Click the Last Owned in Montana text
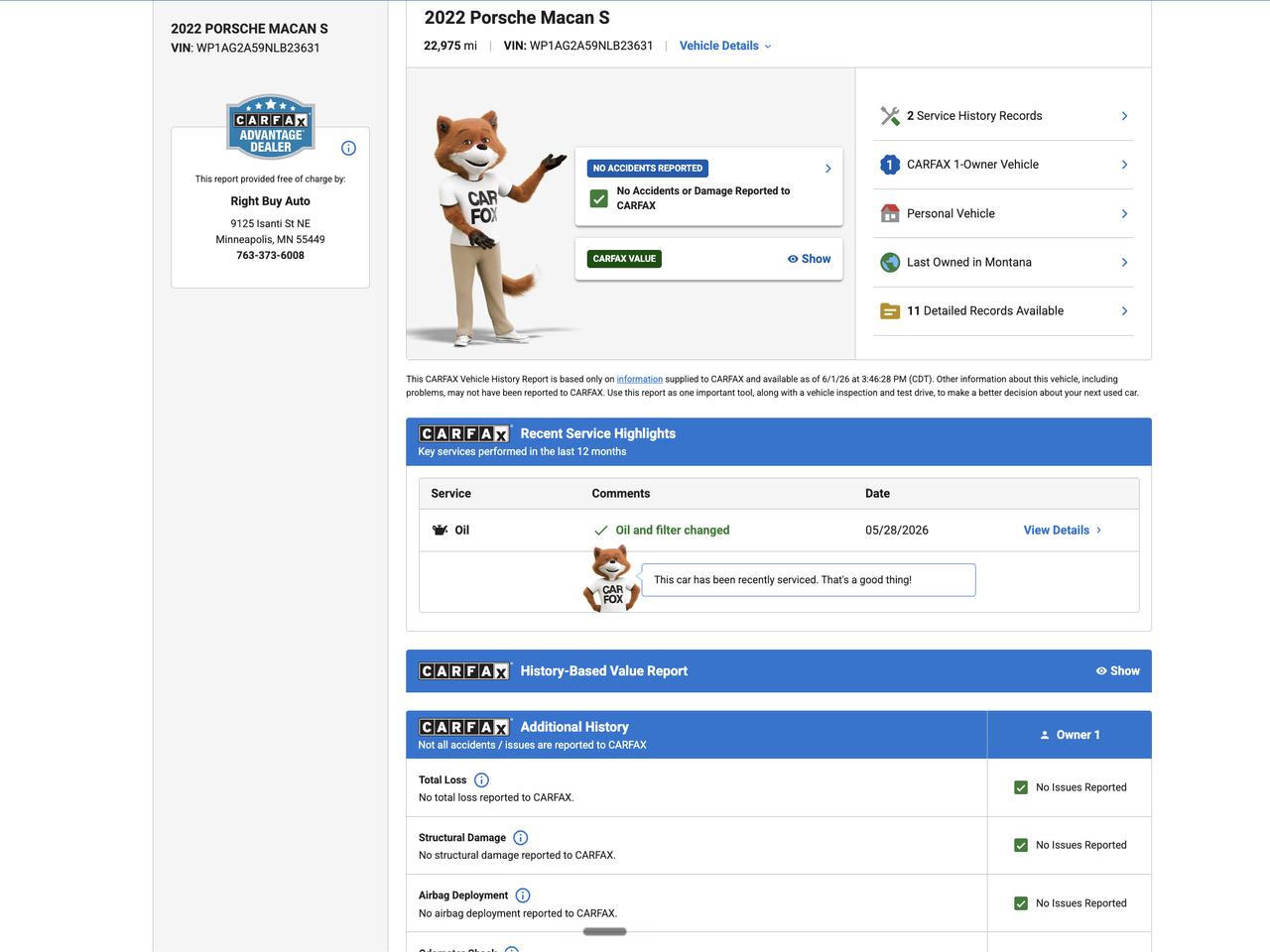 969,262
